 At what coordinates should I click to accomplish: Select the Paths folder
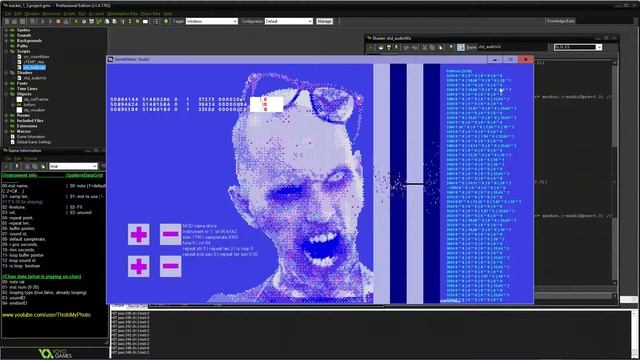[x=22, y=46]
